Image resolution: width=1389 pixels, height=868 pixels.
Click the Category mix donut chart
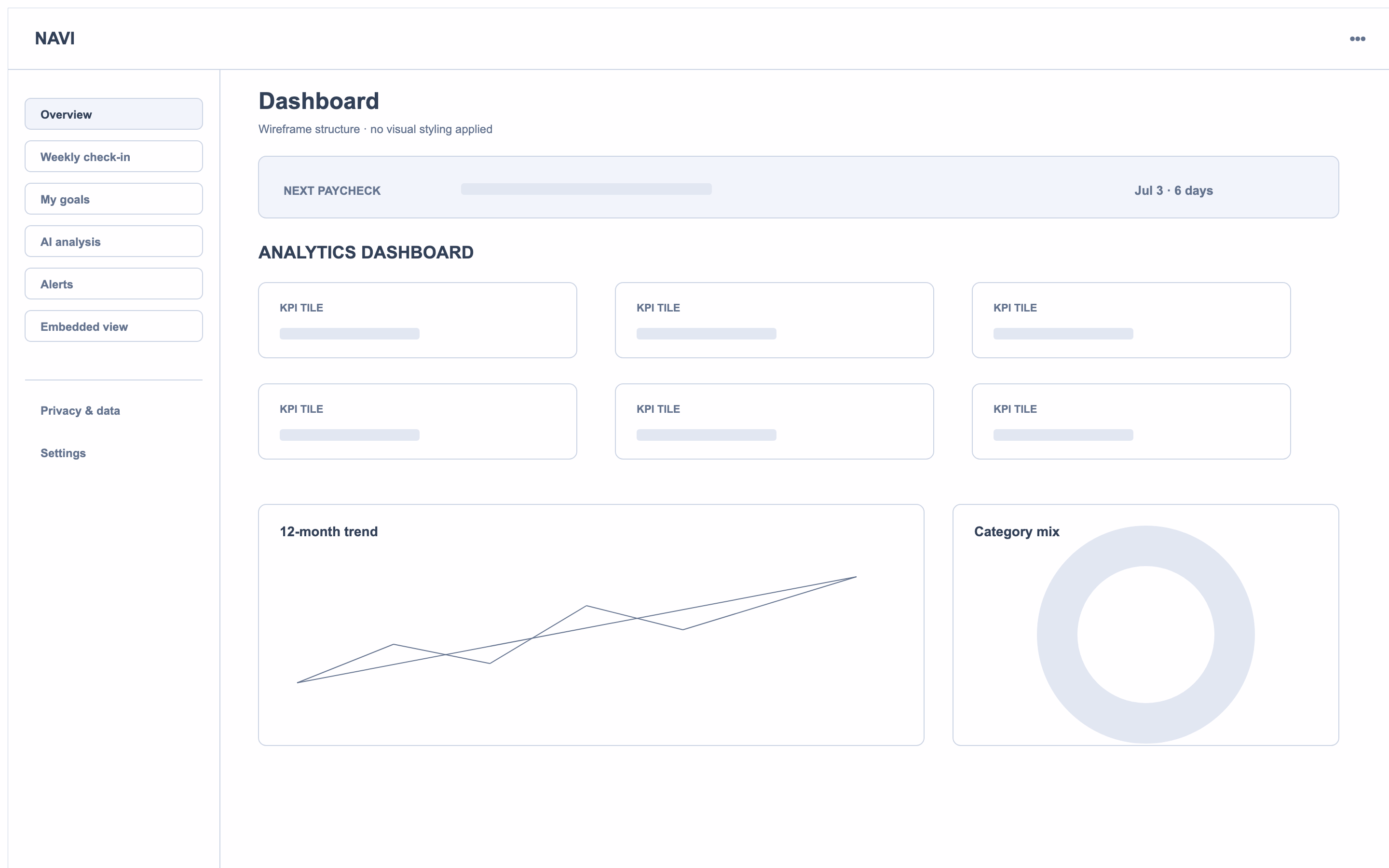click(1145, 634)
